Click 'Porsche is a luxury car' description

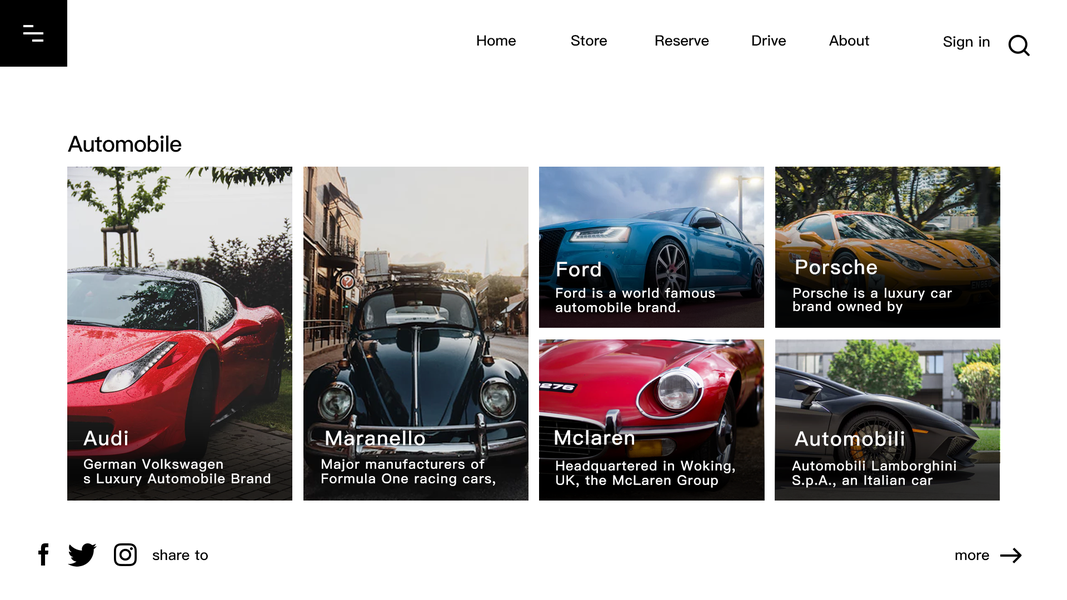(x=872, y=299)
